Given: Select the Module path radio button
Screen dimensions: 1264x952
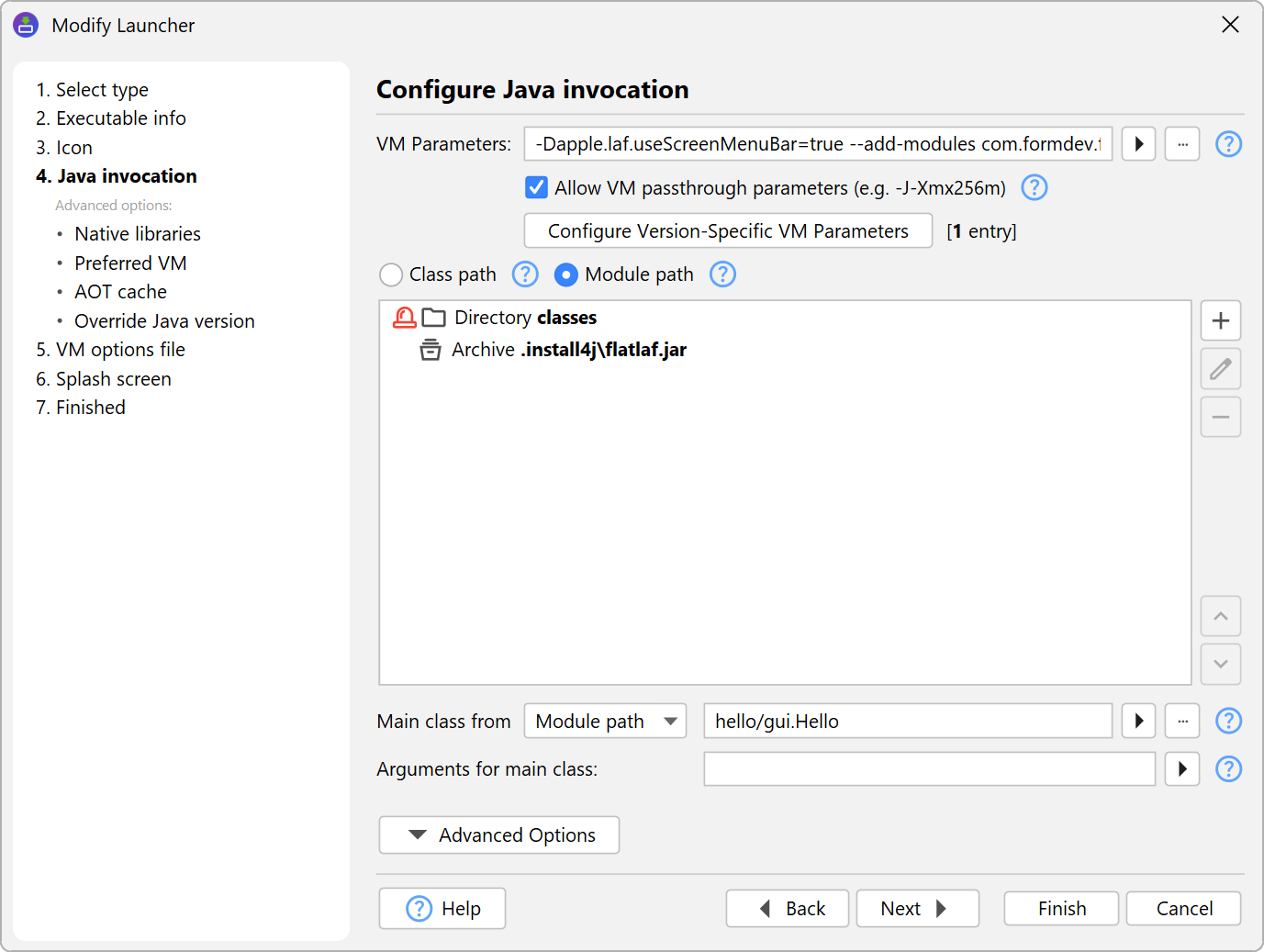Looking at the screenshot, I should coord(566,274).
